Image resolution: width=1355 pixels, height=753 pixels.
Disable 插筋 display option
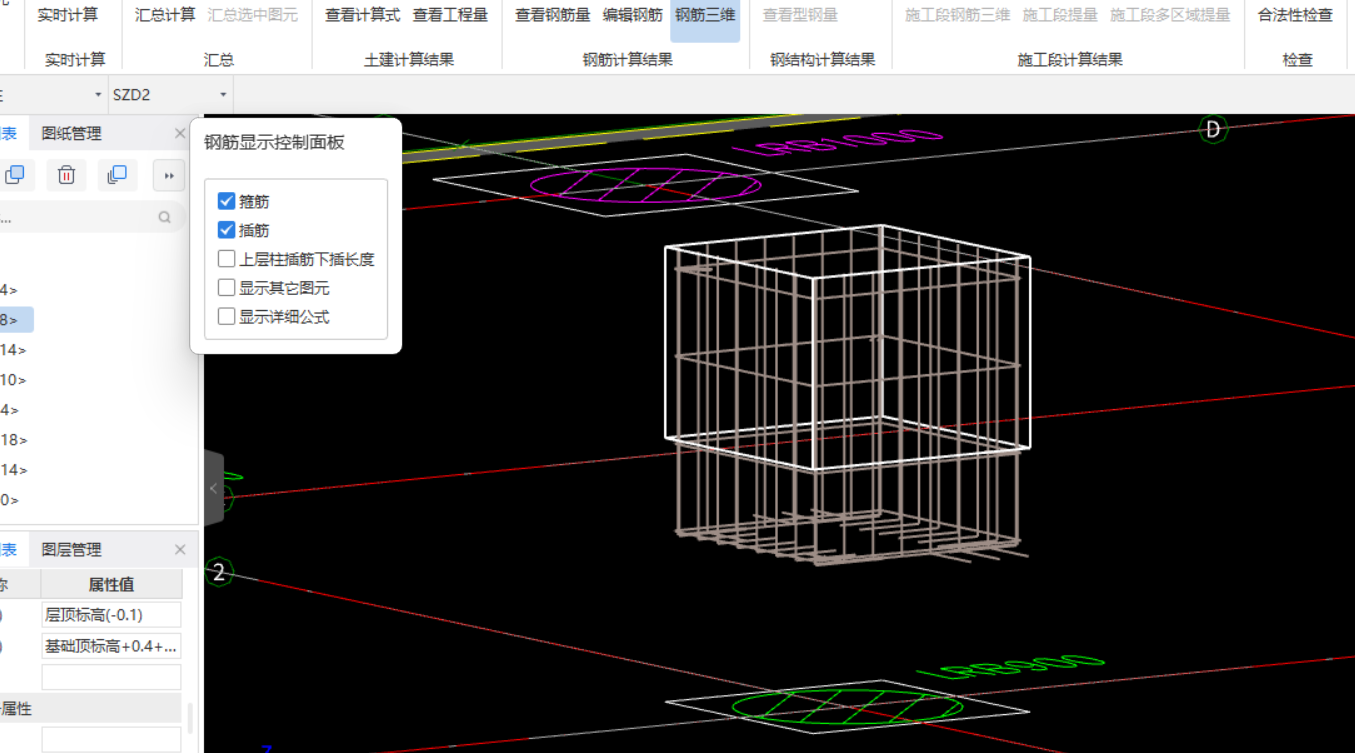[x=226, y=229]
